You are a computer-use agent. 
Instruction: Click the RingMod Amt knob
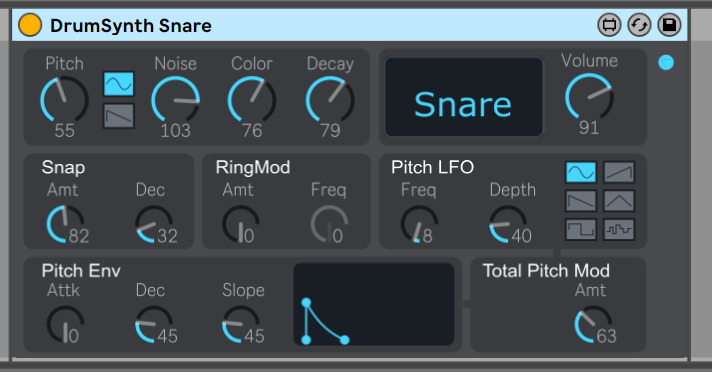click(241, 224)
